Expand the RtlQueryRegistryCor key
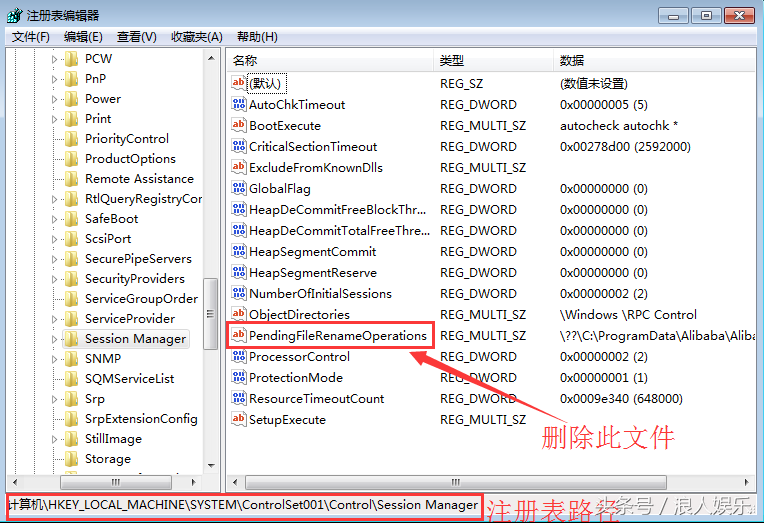The width and height of the screenshot is (764, 523). [54, 199]
